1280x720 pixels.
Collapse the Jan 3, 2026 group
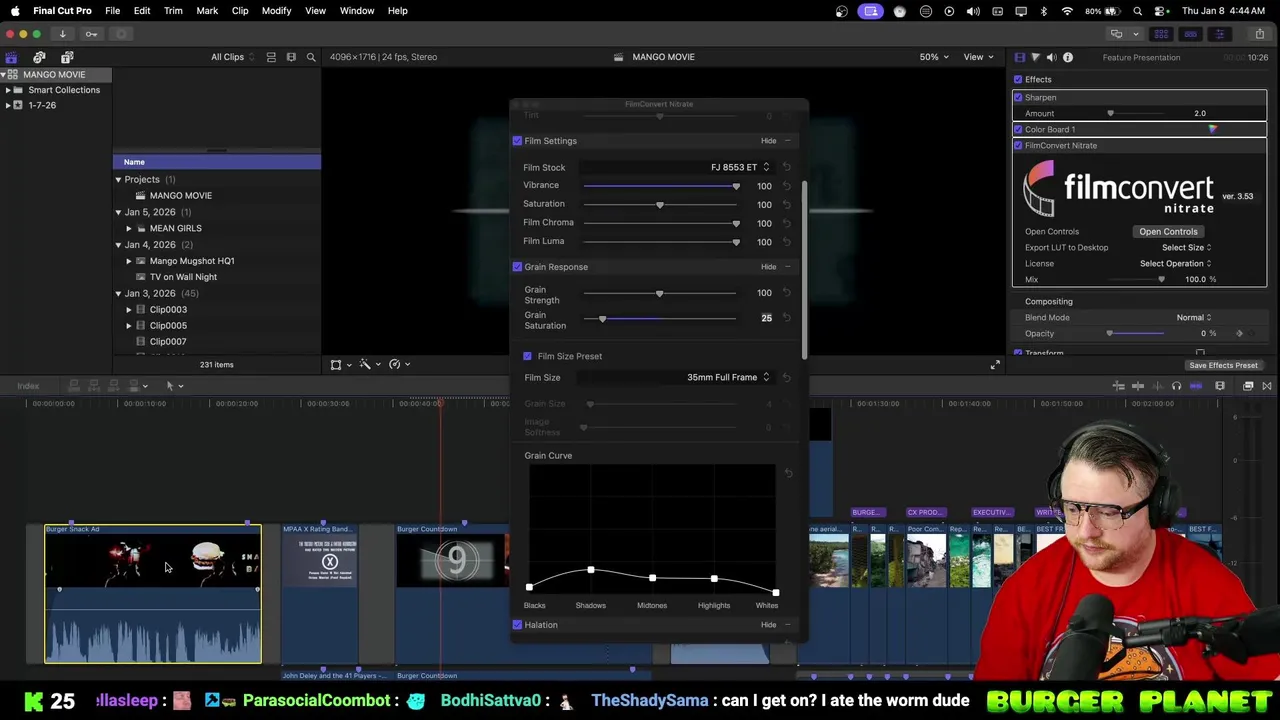118,293
